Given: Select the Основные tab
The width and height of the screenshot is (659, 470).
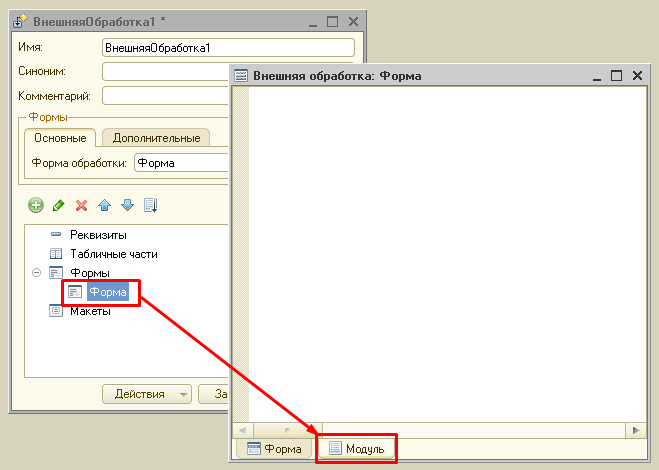Looking at the screenshot, I should pos(60,138).
